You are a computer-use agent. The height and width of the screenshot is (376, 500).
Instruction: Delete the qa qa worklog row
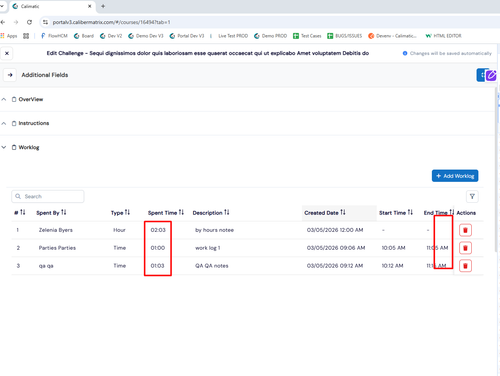coord(465,266)
